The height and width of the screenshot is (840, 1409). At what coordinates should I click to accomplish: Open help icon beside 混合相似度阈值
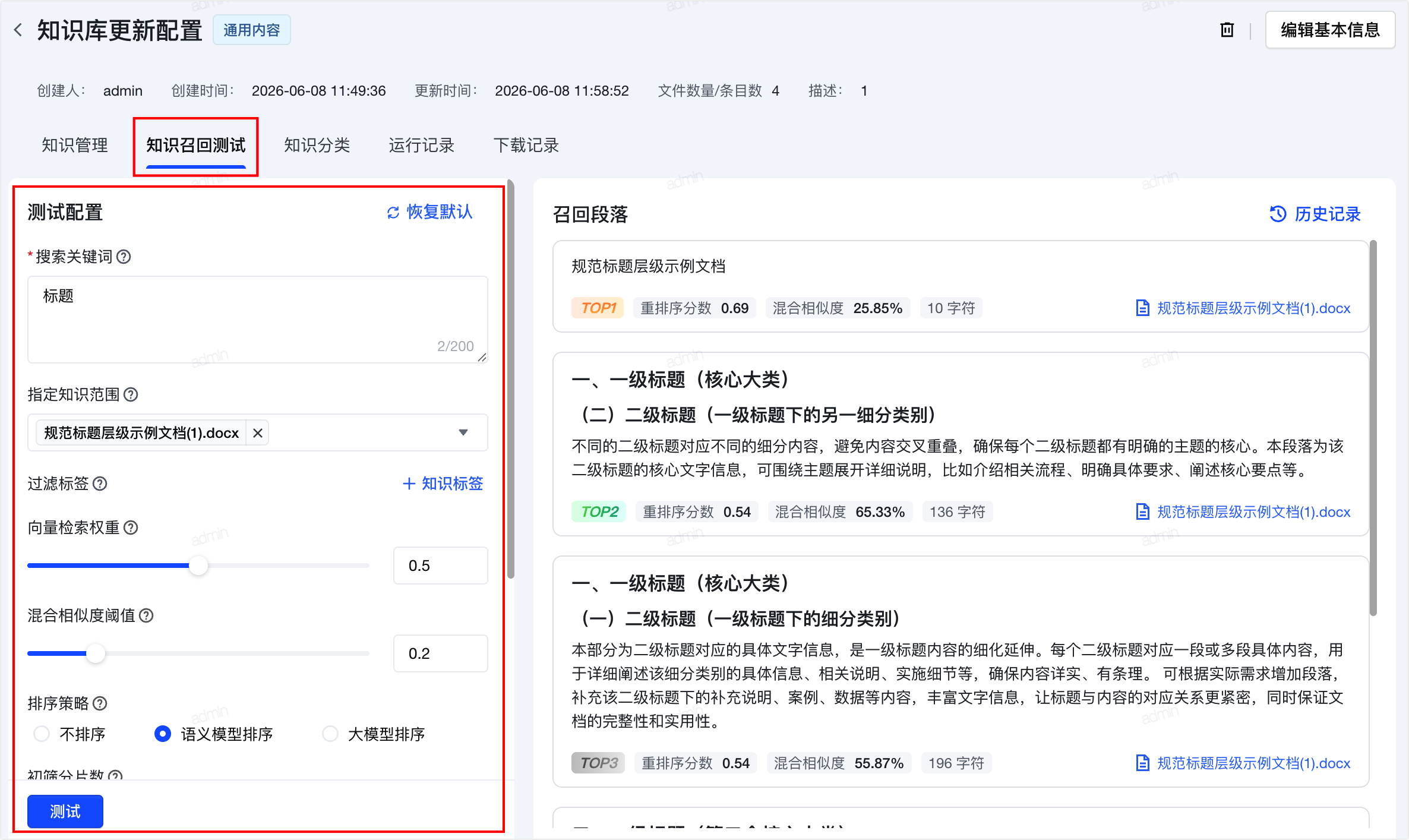[146, 615]
